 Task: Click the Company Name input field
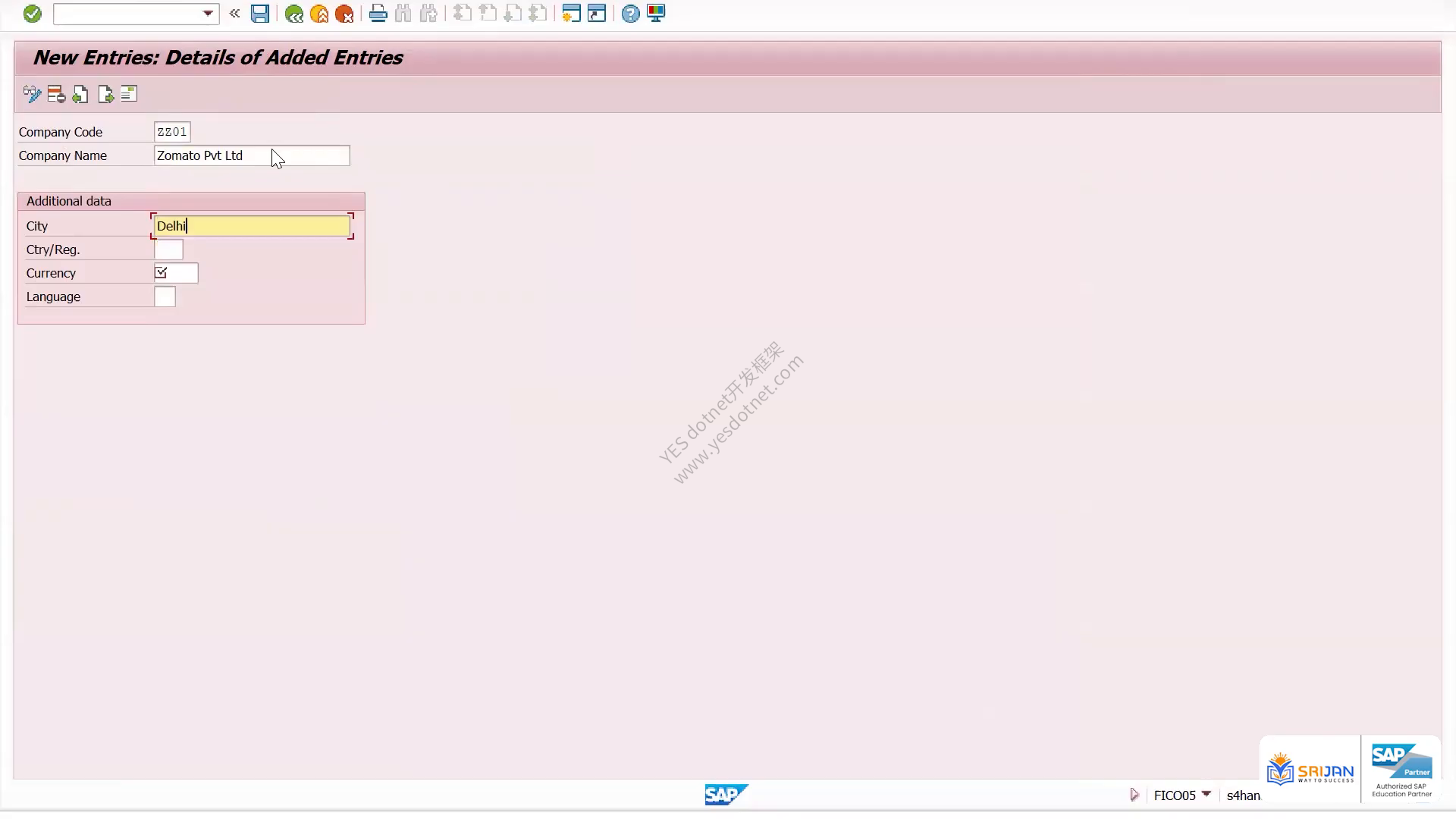pos(252,155)
